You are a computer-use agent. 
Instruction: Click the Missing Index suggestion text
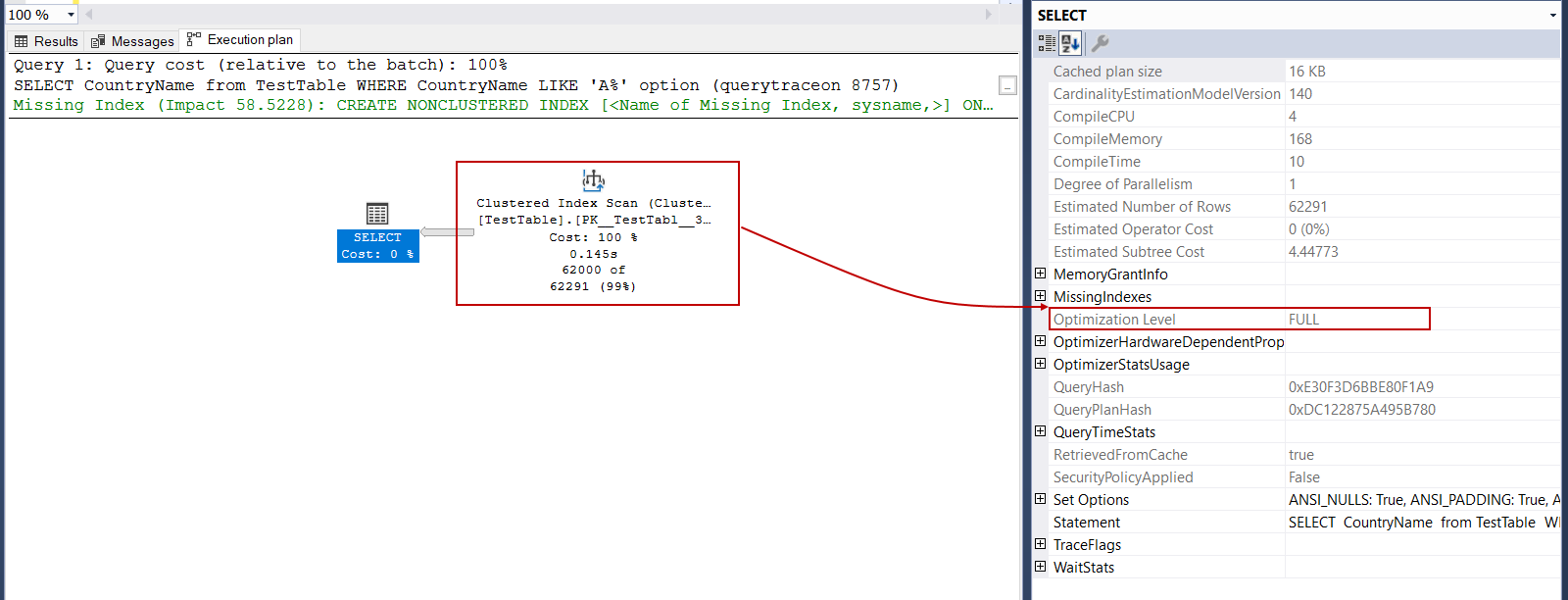pyautogui.click(x=503, y=105)
